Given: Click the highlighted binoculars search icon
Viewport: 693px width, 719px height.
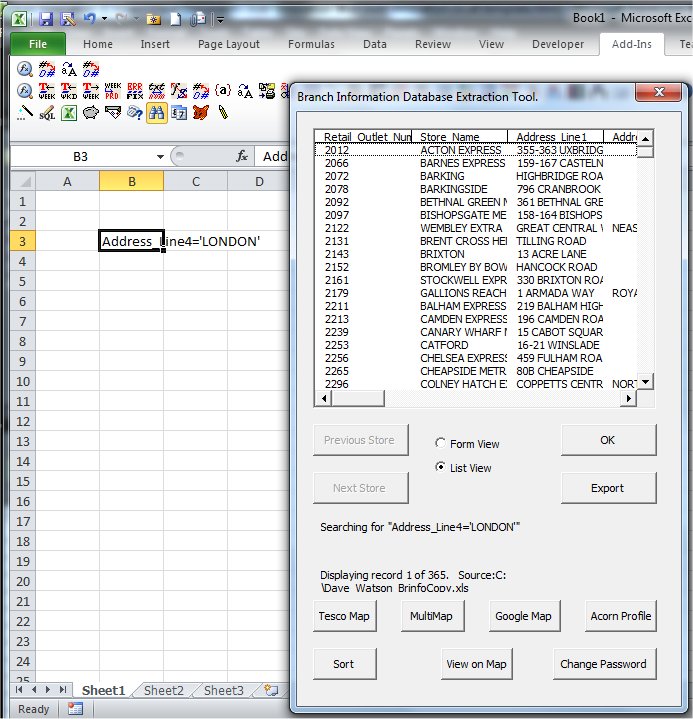Looking at the screenshot, I should [156, 113].
